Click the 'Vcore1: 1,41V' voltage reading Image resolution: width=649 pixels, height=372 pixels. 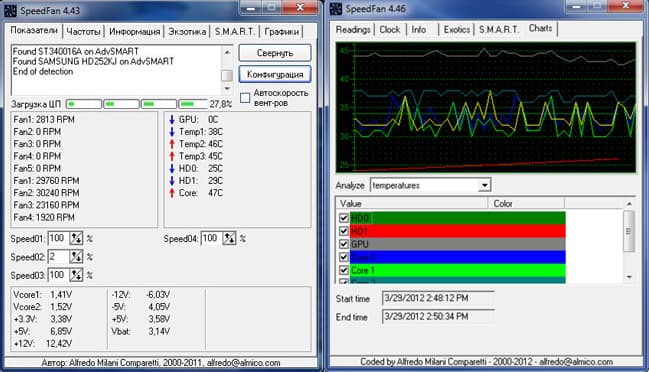(42, 295)
